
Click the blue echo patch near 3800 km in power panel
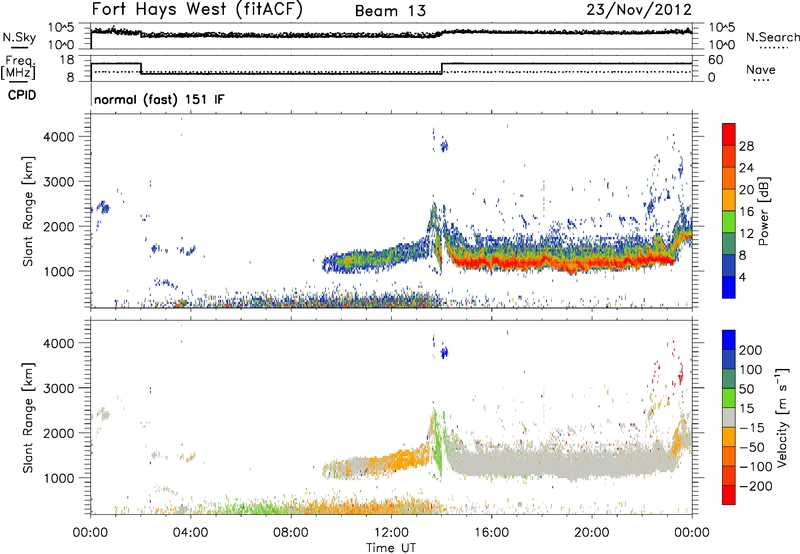pos(444,146)
